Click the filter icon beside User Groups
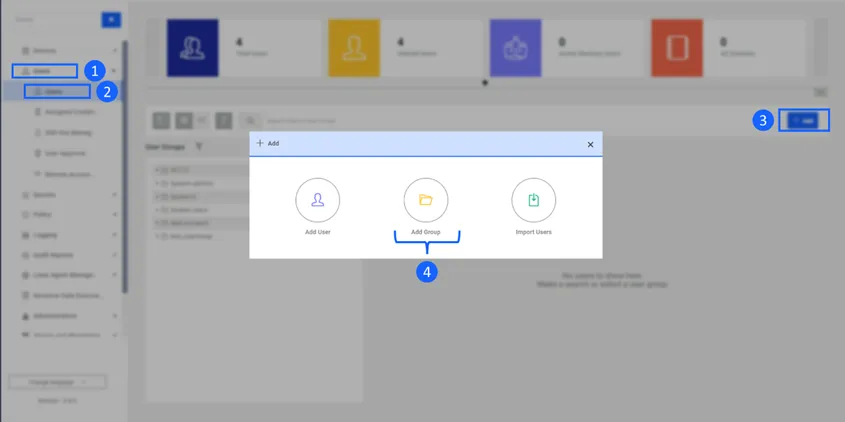 point(199,147)
